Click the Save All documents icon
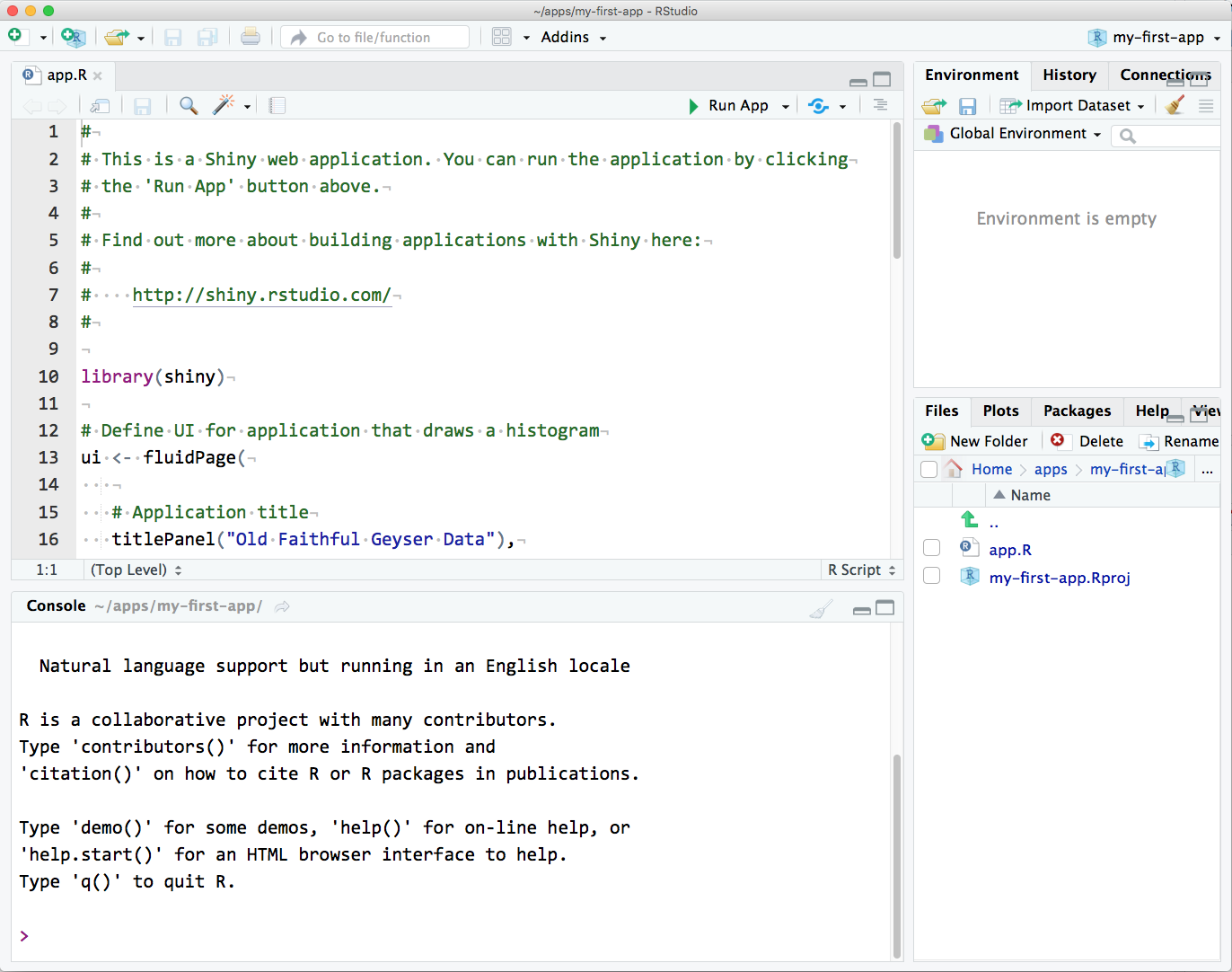Viewport: 1232px width, 972px height. [x=207, y=37]
